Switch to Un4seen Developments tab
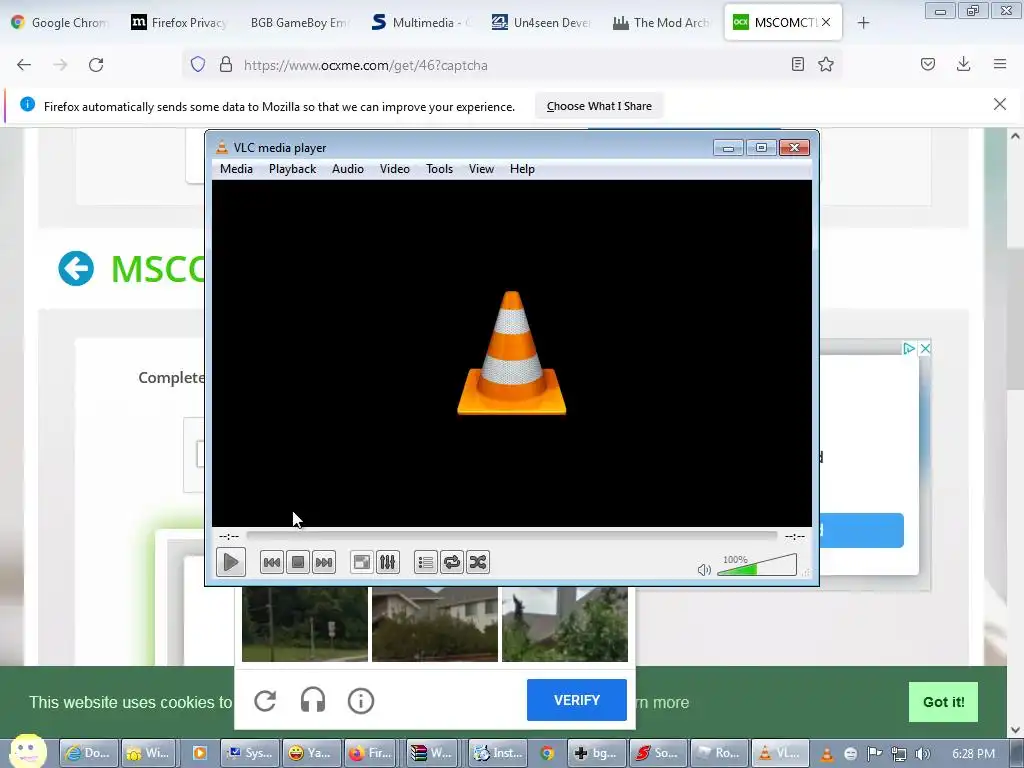Image resolution: width=1024 pixels, height=768 pixels. [540, 23]
